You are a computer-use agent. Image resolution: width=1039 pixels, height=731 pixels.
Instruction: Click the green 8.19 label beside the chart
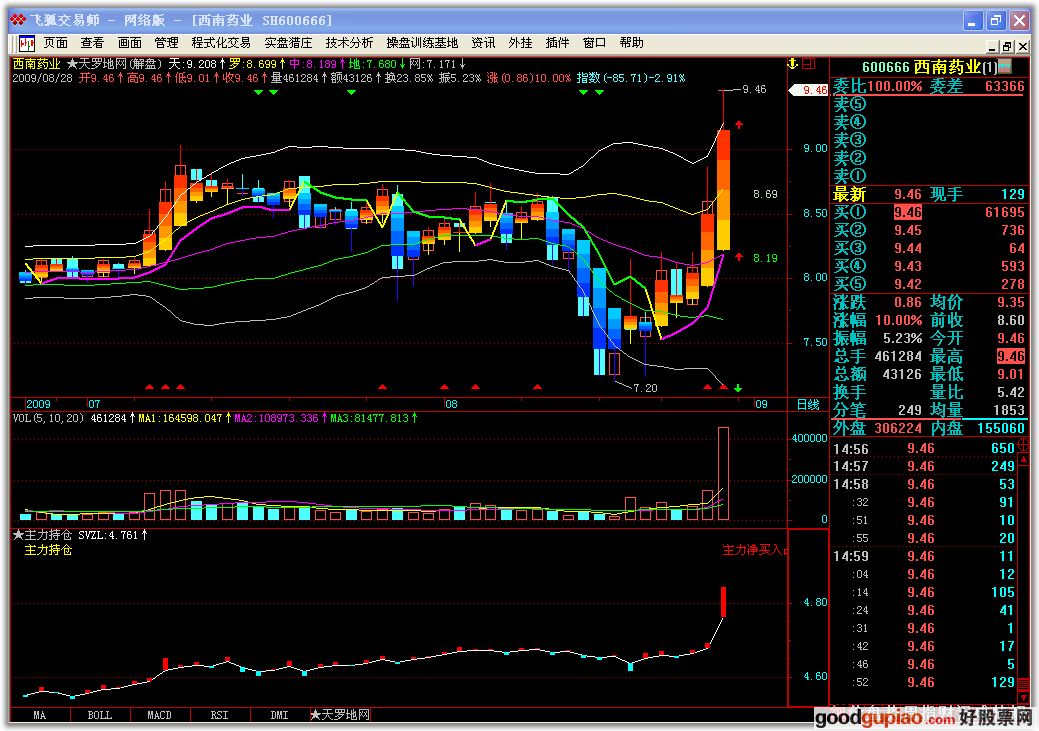point(765,258)
